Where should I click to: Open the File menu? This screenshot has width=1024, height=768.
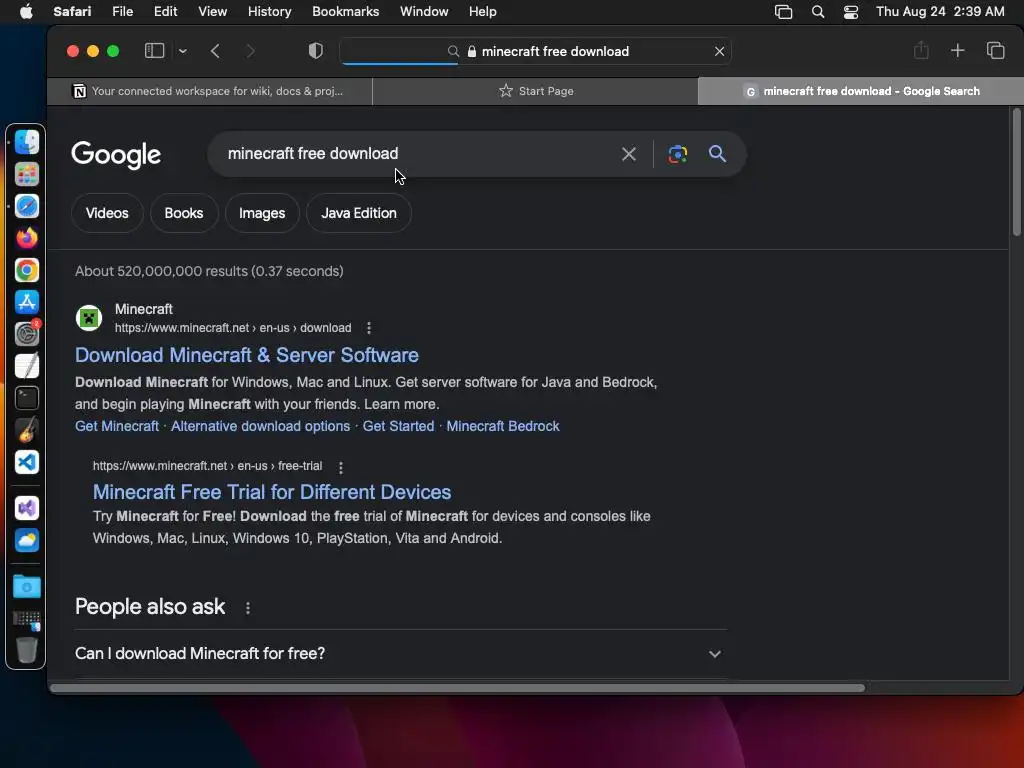coord(122,12)
